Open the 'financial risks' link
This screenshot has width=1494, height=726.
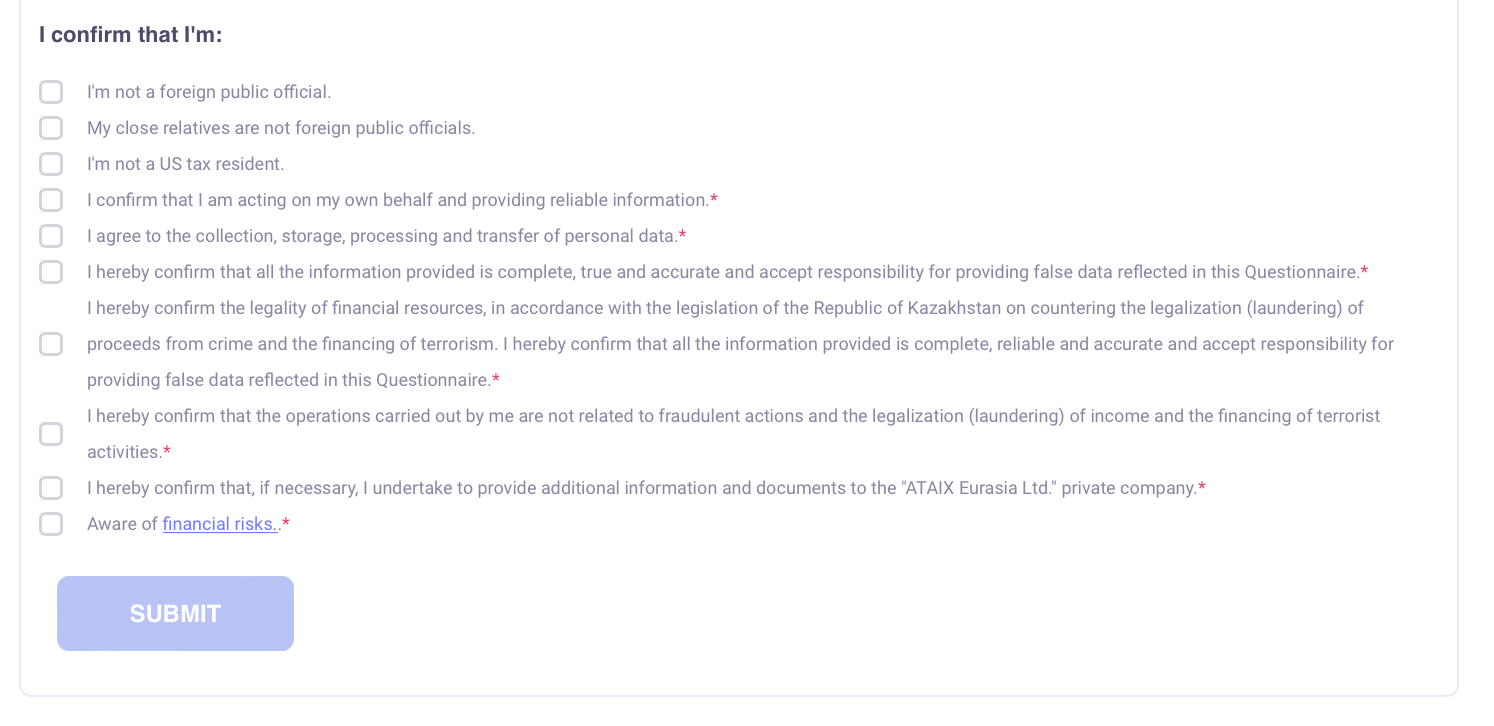(x=220, y=524)
